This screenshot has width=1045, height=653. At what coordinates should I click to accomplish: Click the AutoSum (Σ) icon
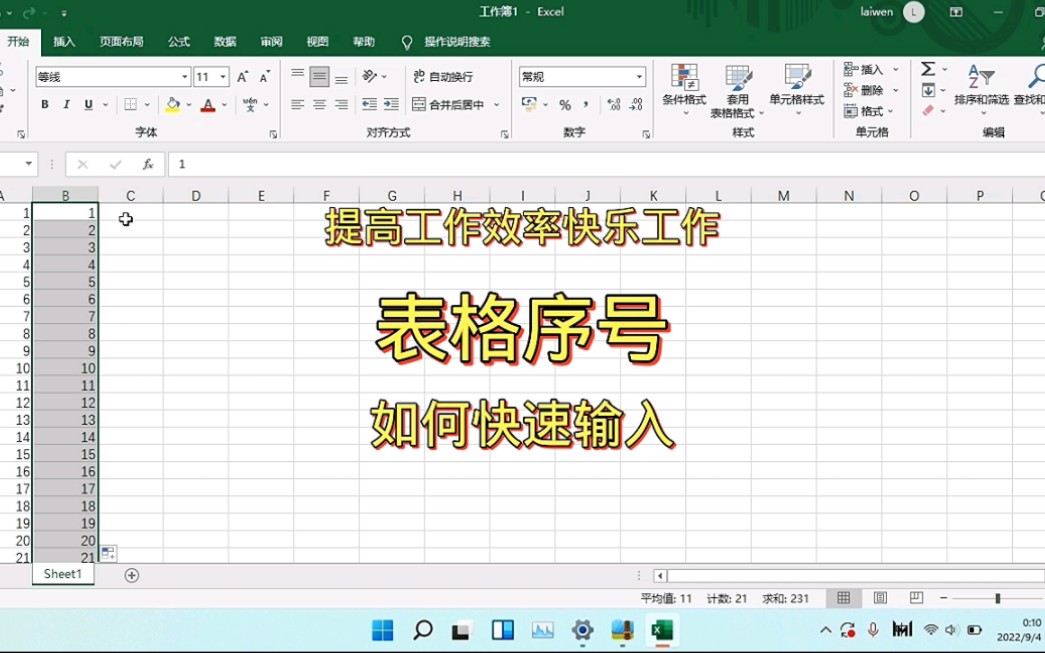coord(929,70)
